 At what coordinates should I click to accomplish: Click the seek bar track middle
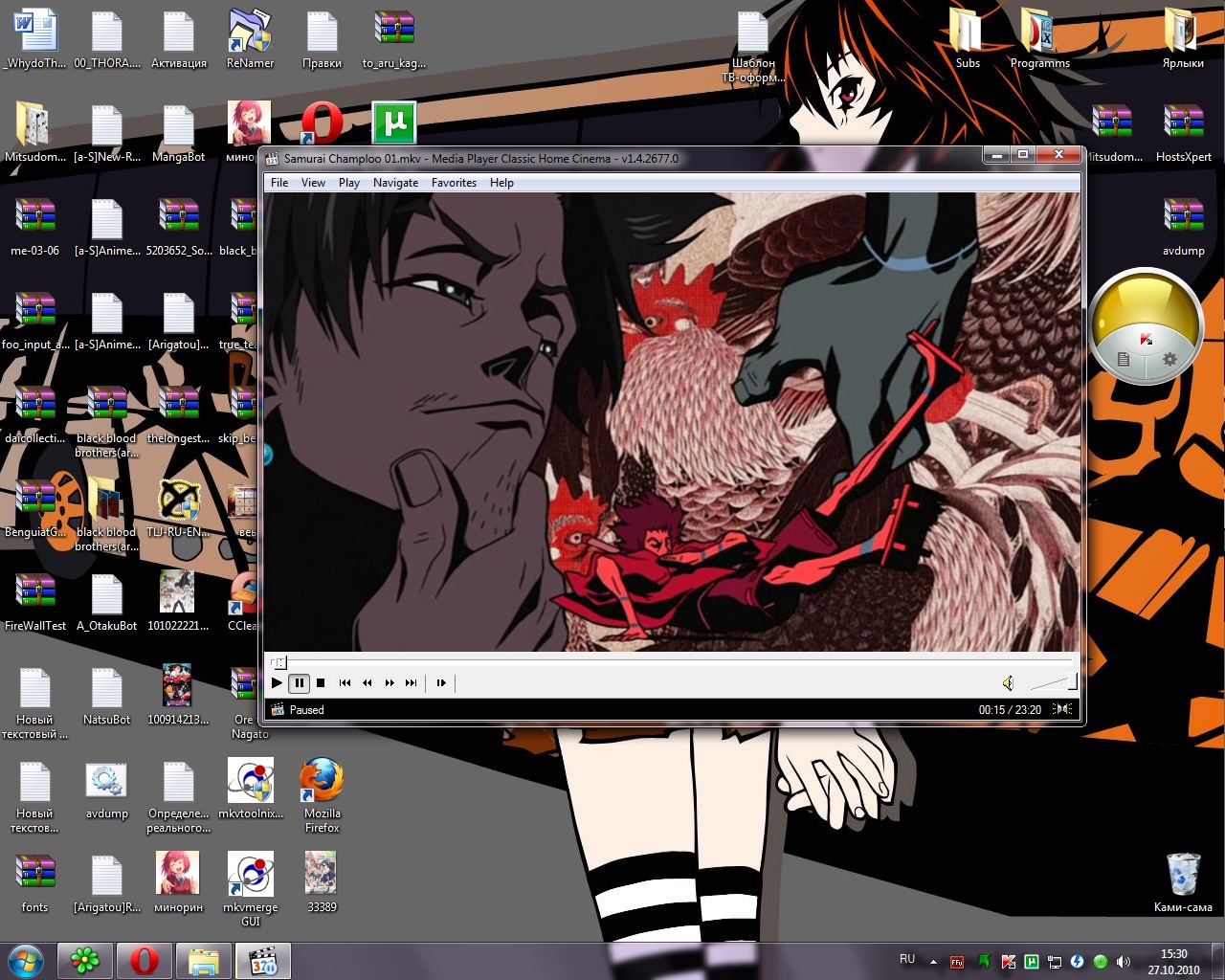[x=672, y=662]
